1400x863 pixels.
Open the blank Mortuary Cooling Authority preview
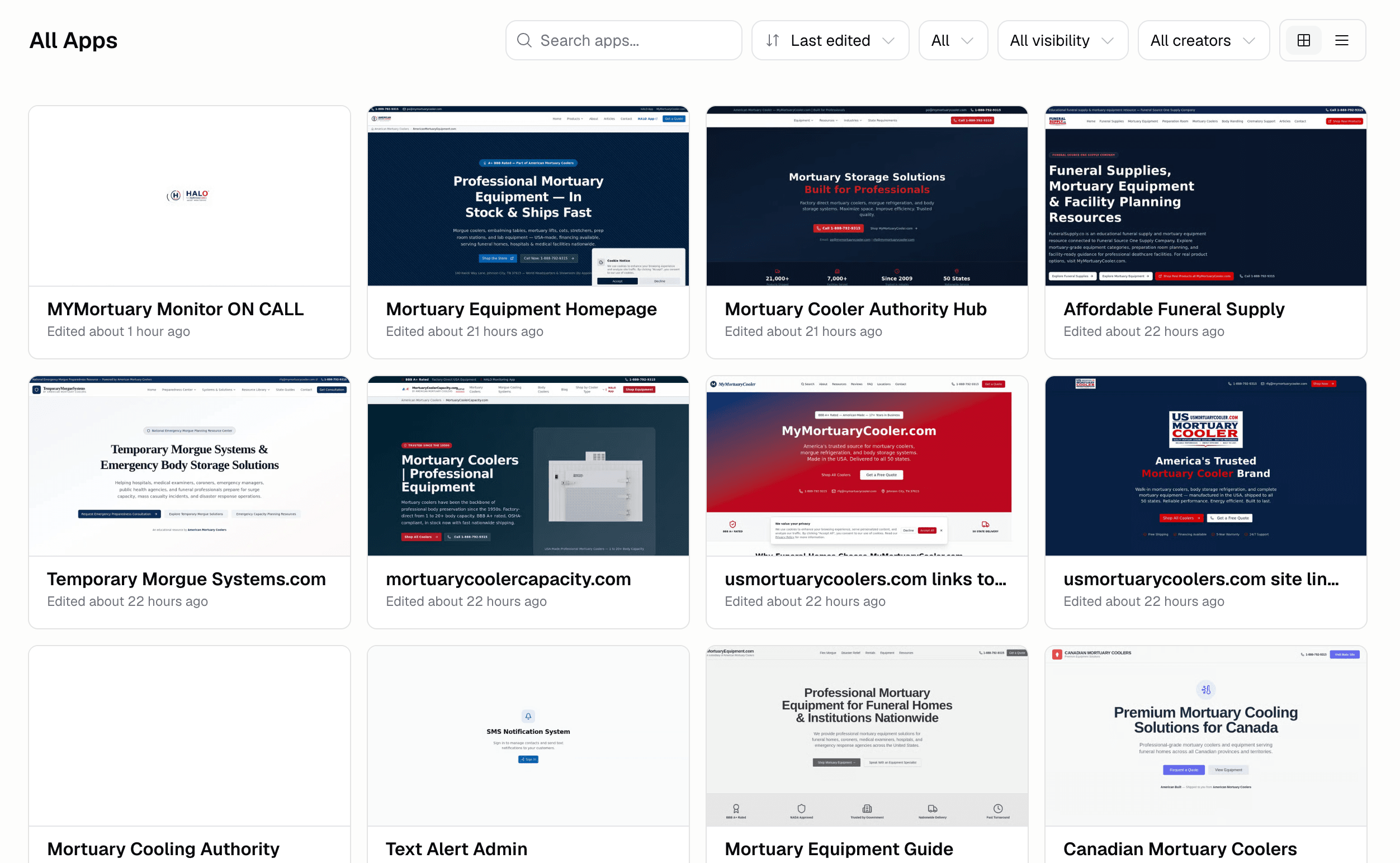coord(190,736)
